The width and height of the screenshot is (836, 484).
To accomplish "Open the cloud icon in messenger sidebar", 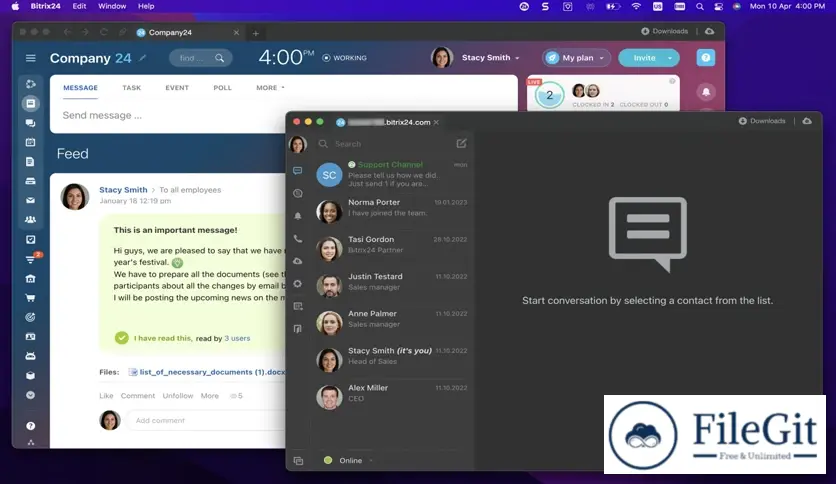I will [x=298, y=261].
